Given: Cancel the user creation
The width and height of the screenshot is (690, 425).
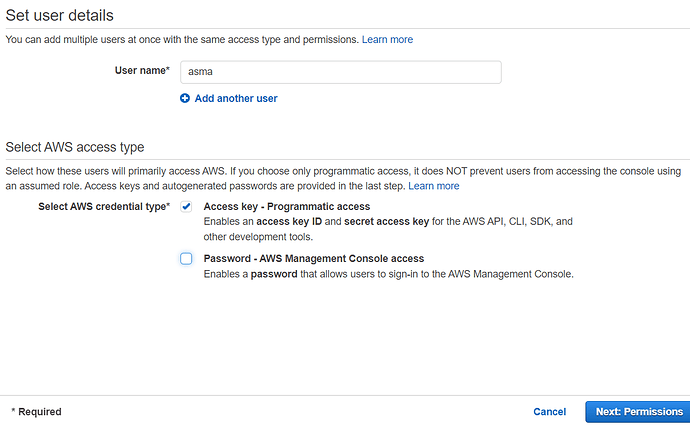Looking at the screenshot, I should [x=549, y=412].
